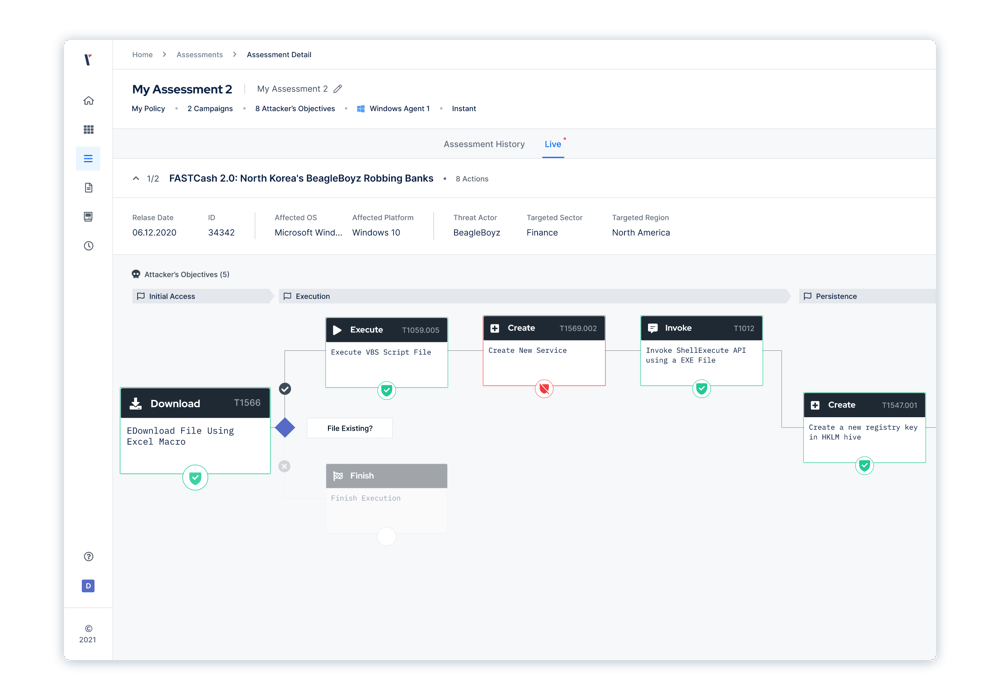Click the plus icon in Create T1547.001 card
The height and width of the screenshot is (700, 1000).
coord(815,405)
